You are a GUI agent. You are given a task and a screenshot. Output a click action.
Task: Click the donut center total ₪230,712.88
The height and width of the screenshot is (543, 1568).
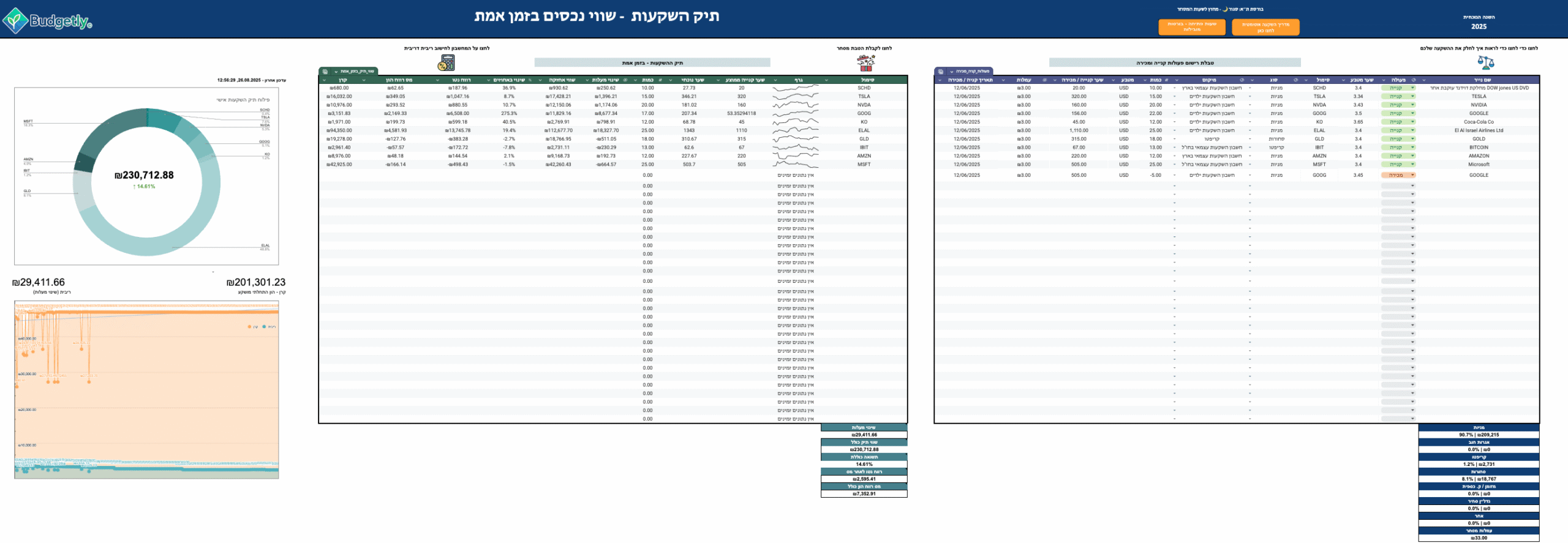(144, 176)
